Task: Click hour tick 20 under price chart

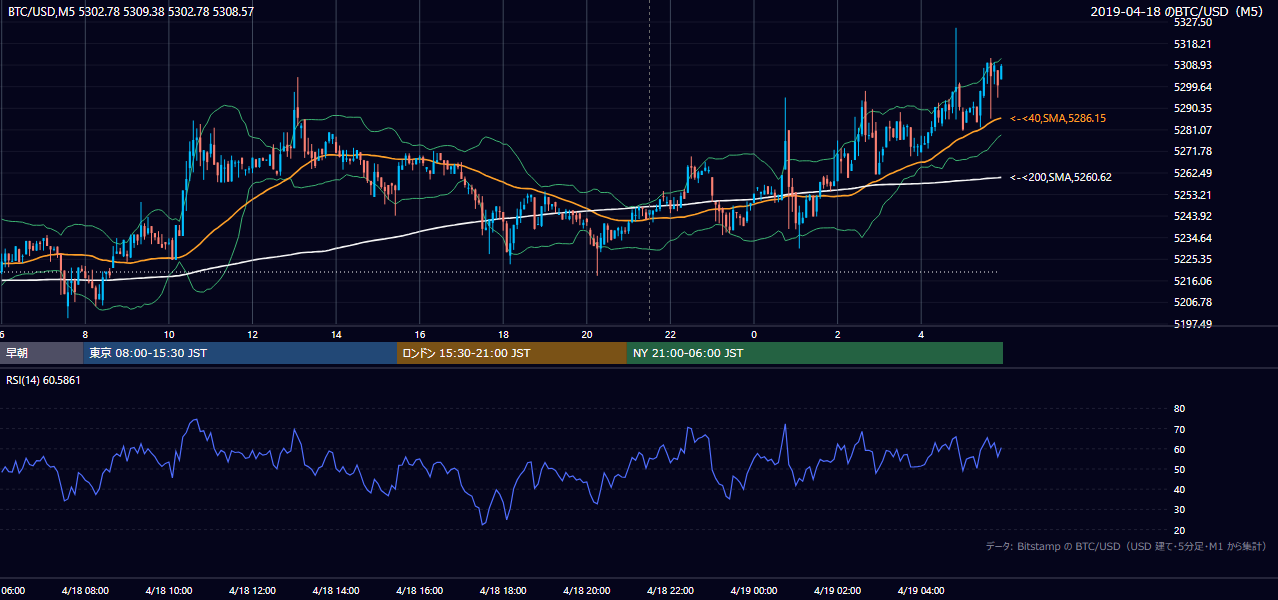Action: pyautogui.click(x=587, y=334)
